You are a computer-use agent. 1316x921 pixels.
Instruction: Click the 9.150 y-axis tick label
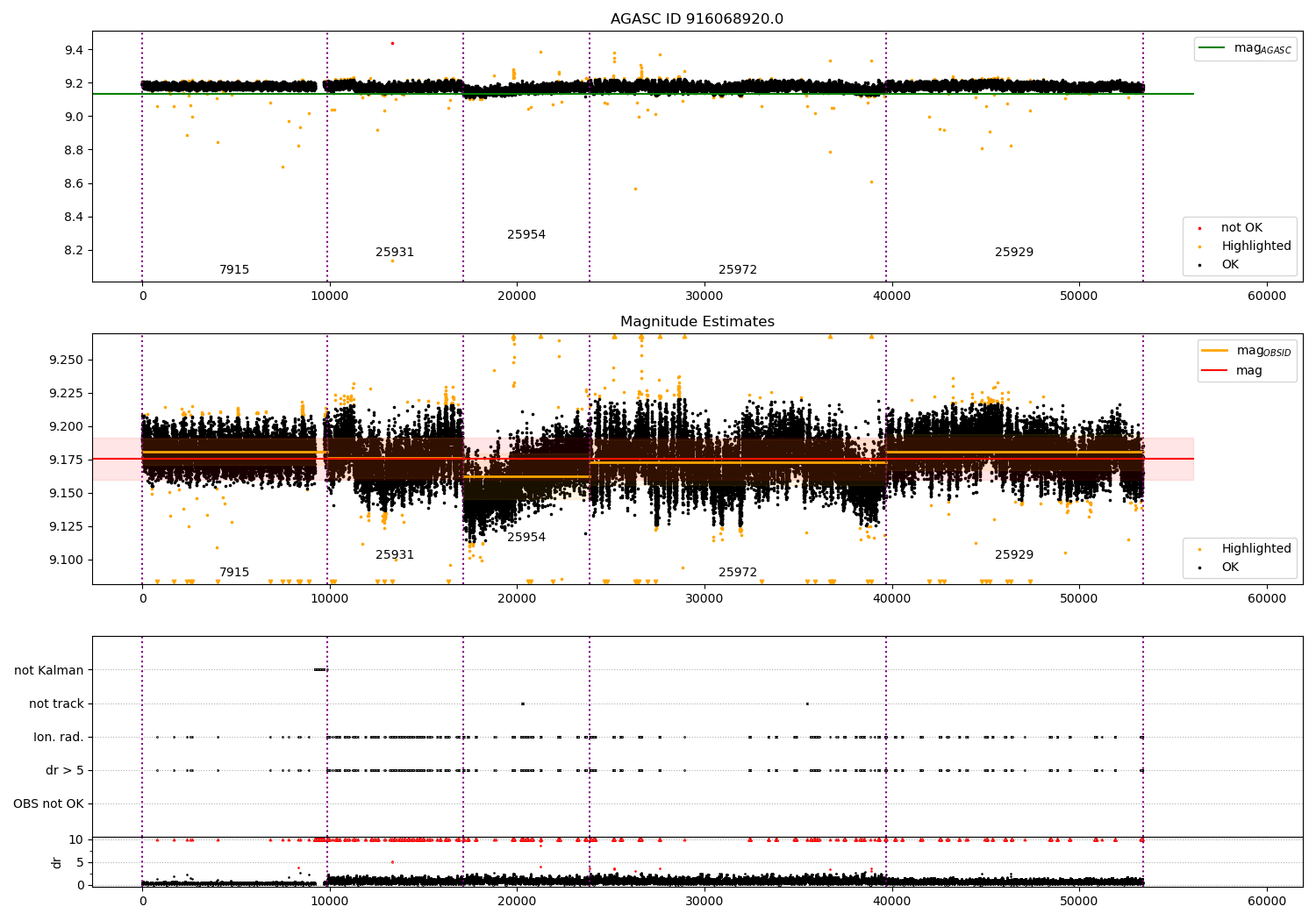pyautogui.click(x=67, y=493)
